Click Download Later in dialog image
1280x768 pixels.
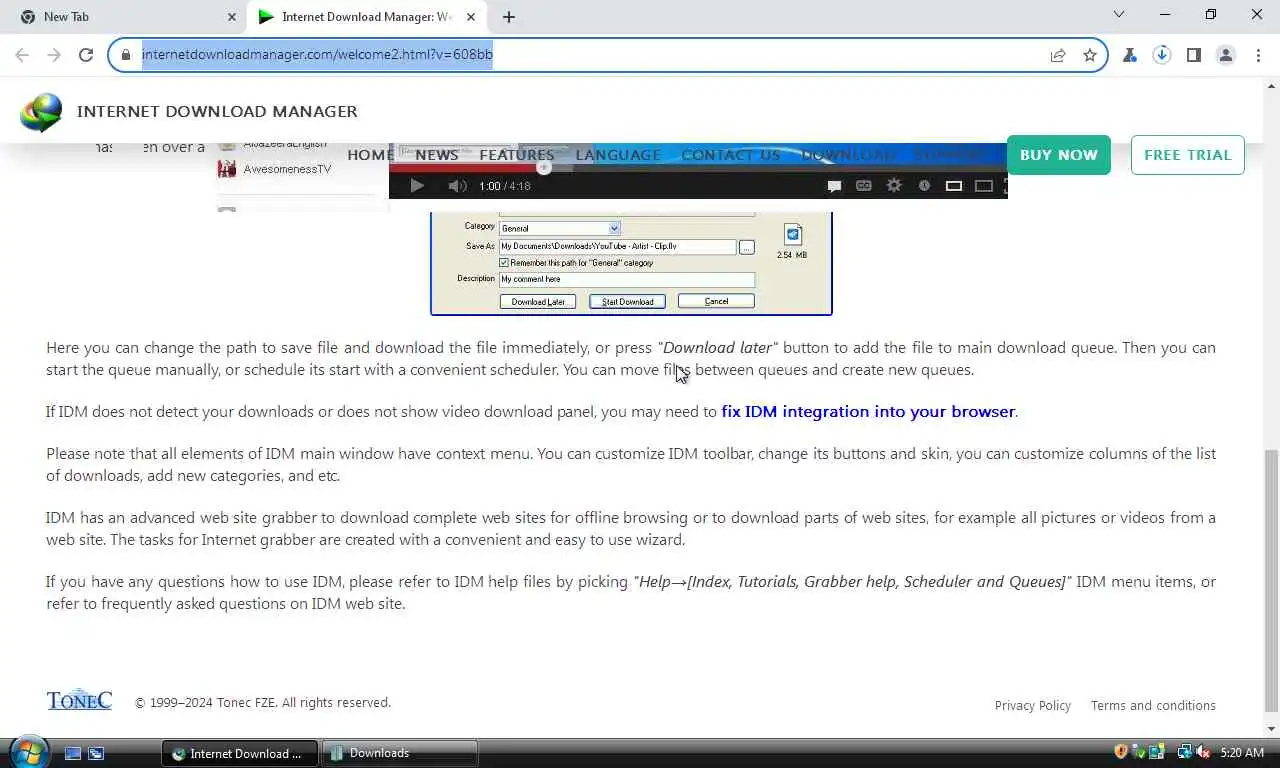tap(538, 301)
